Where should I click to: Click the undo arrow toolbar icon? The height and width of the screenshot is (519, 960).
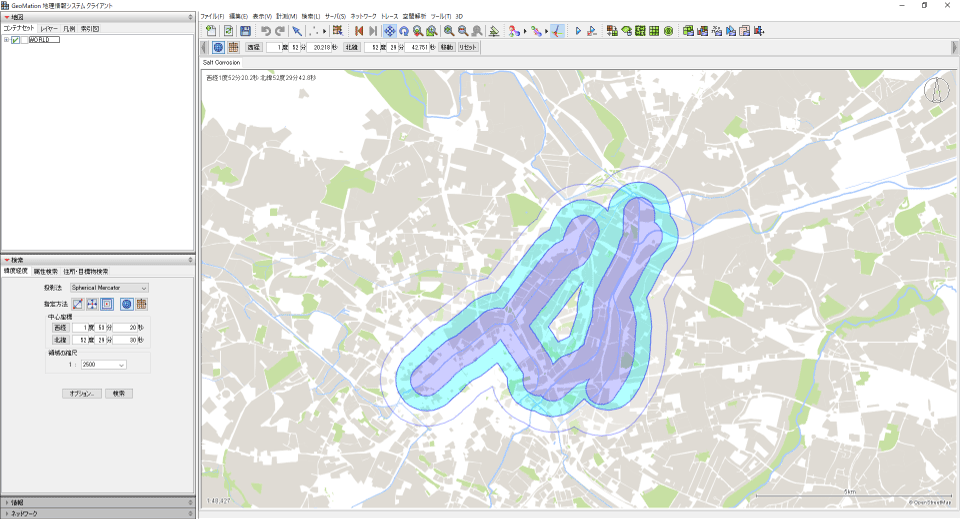click(266, 31)
